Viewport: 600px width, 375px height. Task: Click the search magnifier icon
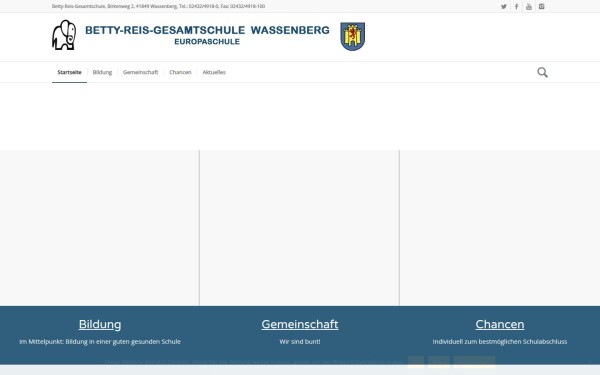(x=542, y=72)
